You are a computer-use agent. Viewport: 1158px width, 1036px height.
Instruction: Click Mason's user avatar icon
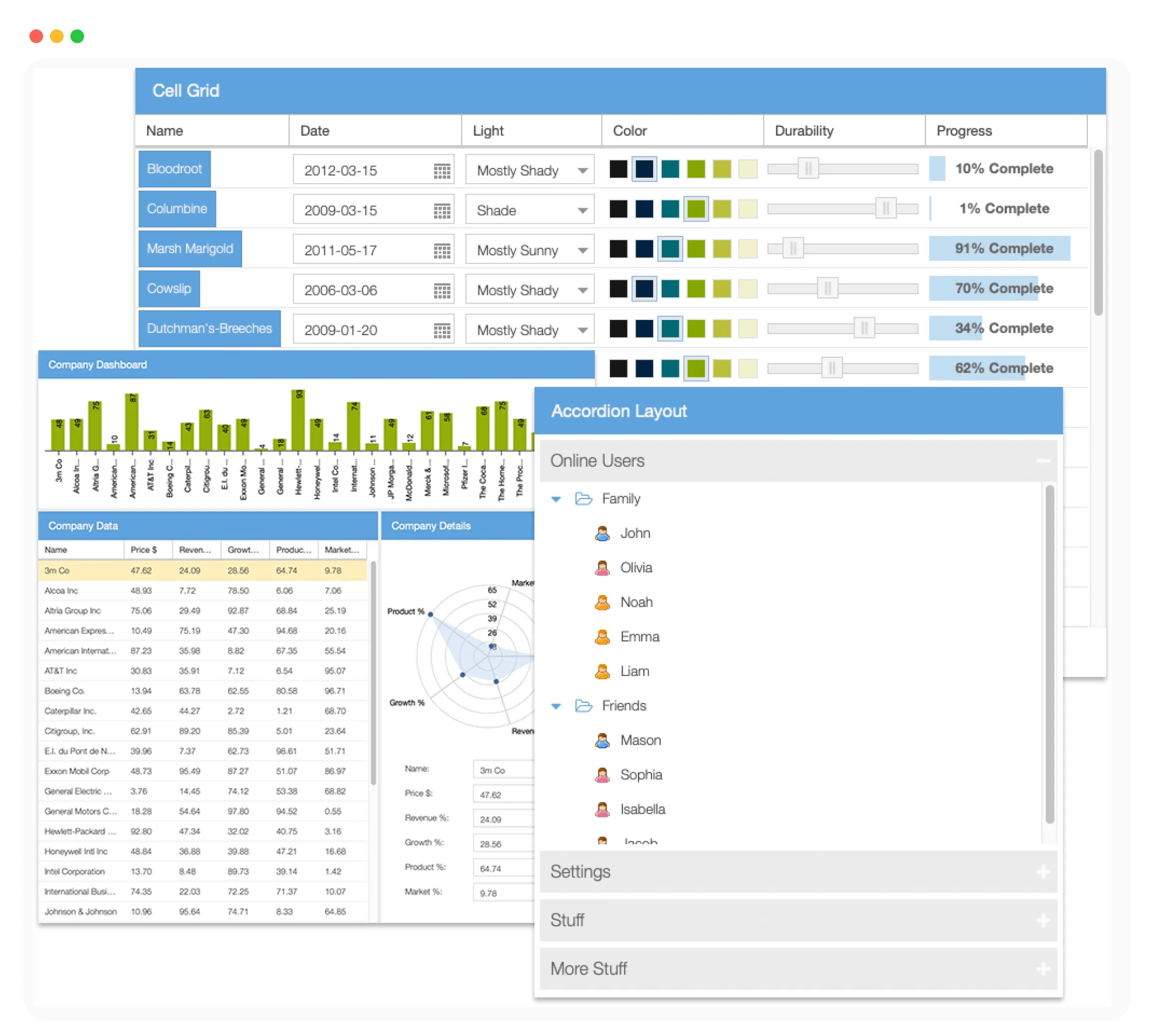tap(602, 740)
